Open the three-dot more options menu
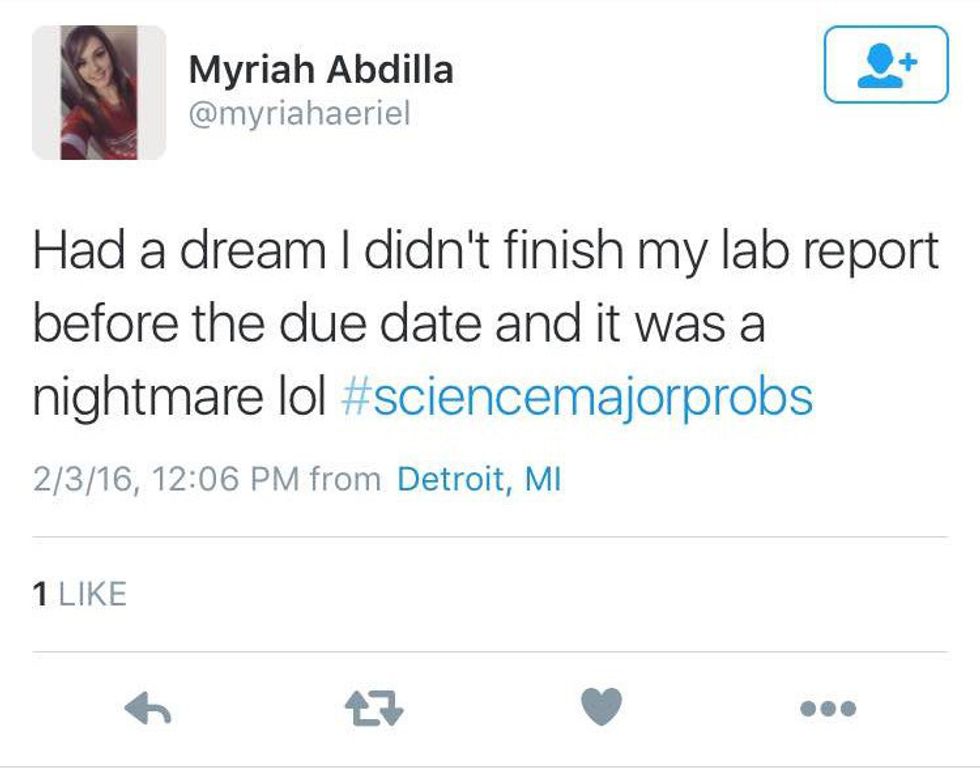This screenshot has width=980, height=768. pos(829,709)
